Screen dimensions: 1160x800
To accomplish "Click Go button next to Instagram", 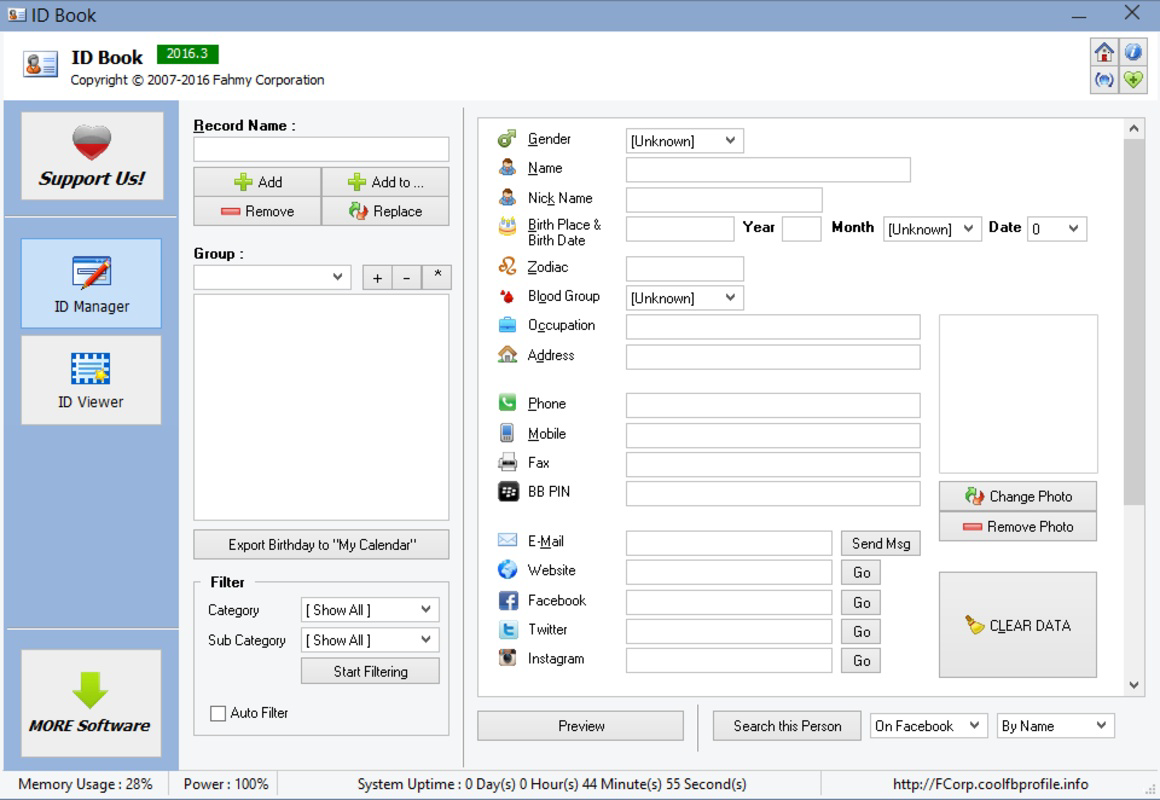I will (x=861, y=660).
